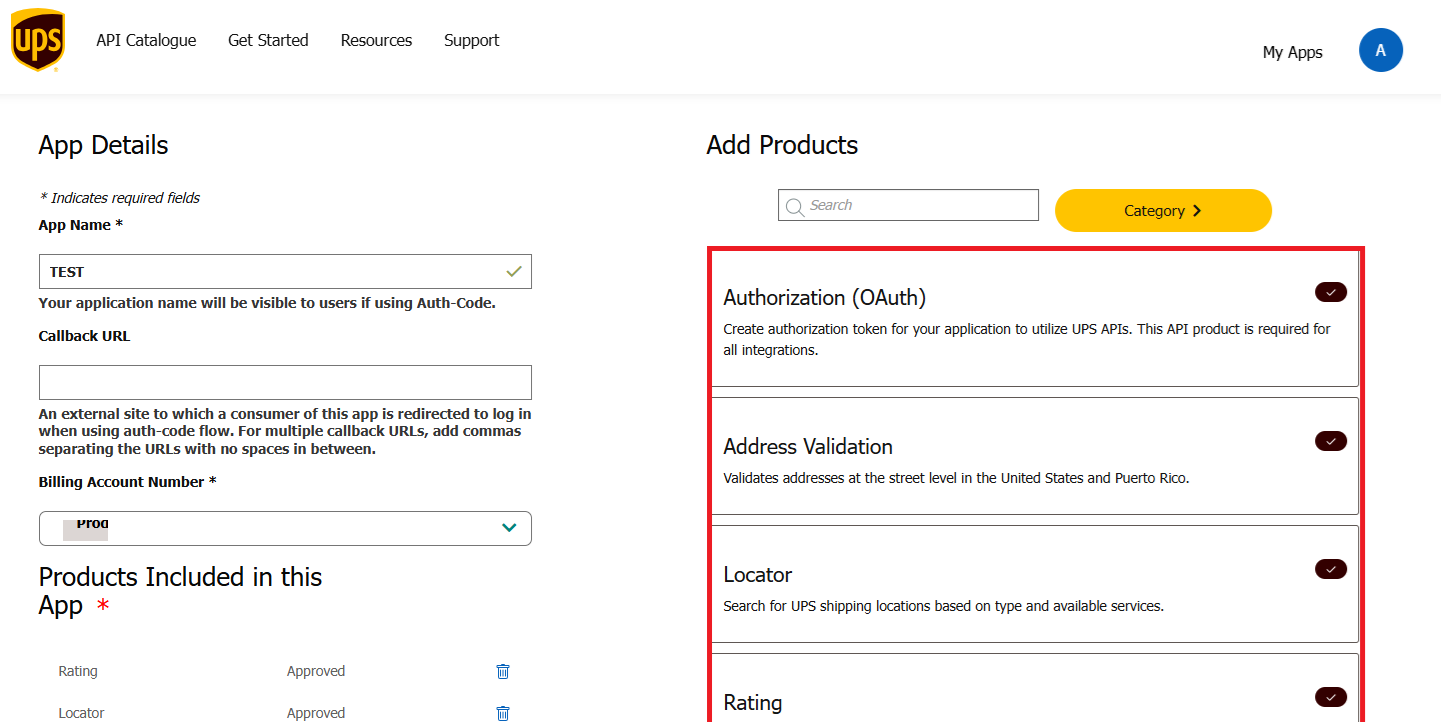
Task: Go to My Apps
Action: coord(1292,52)
